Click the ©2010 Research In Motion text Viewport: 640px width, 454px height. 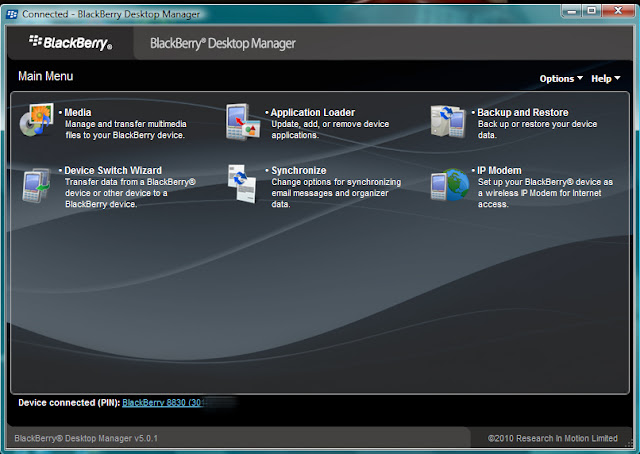(x=553, y=438)
